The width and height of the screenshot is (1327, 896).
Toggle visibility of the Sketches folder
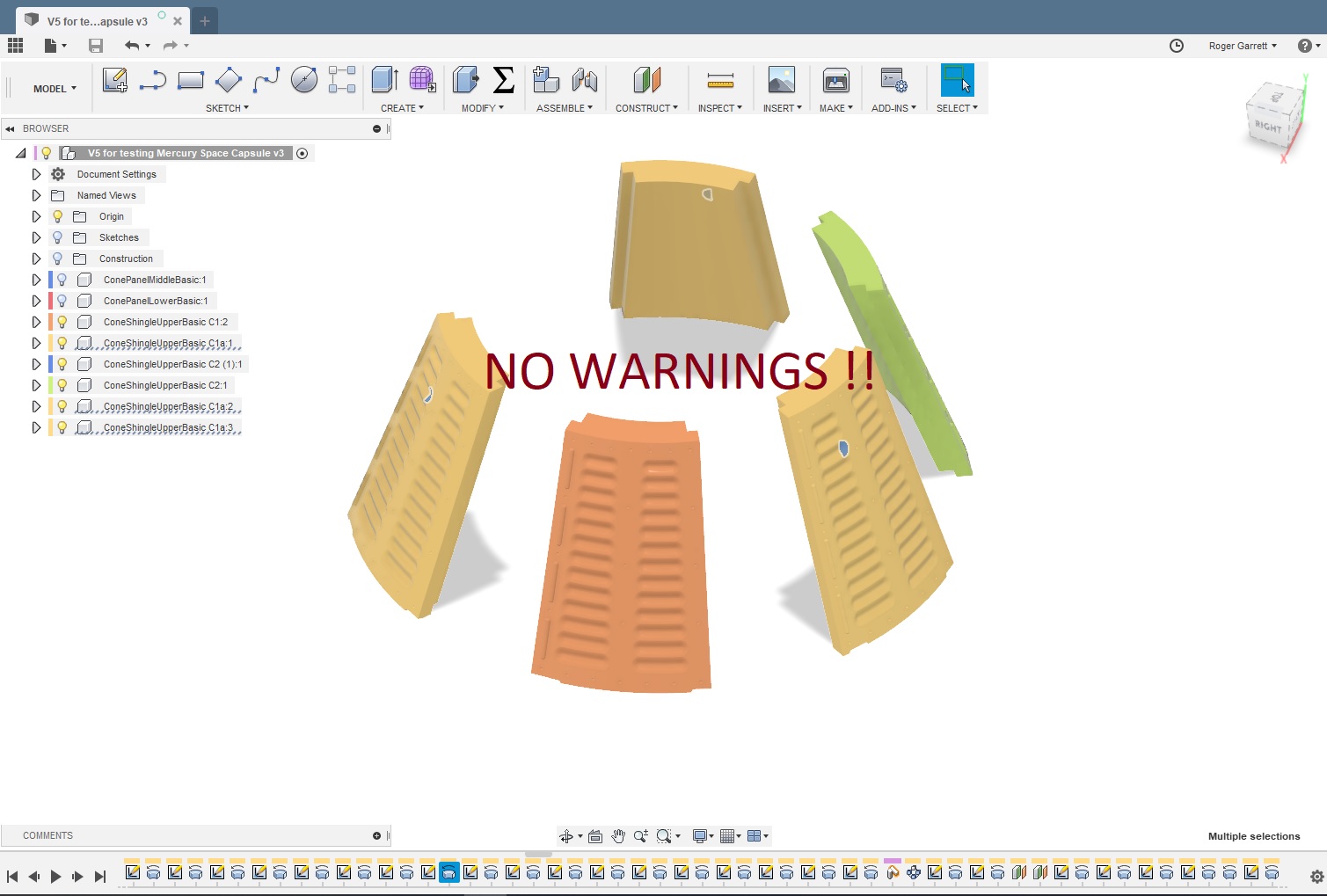[56, 237]
